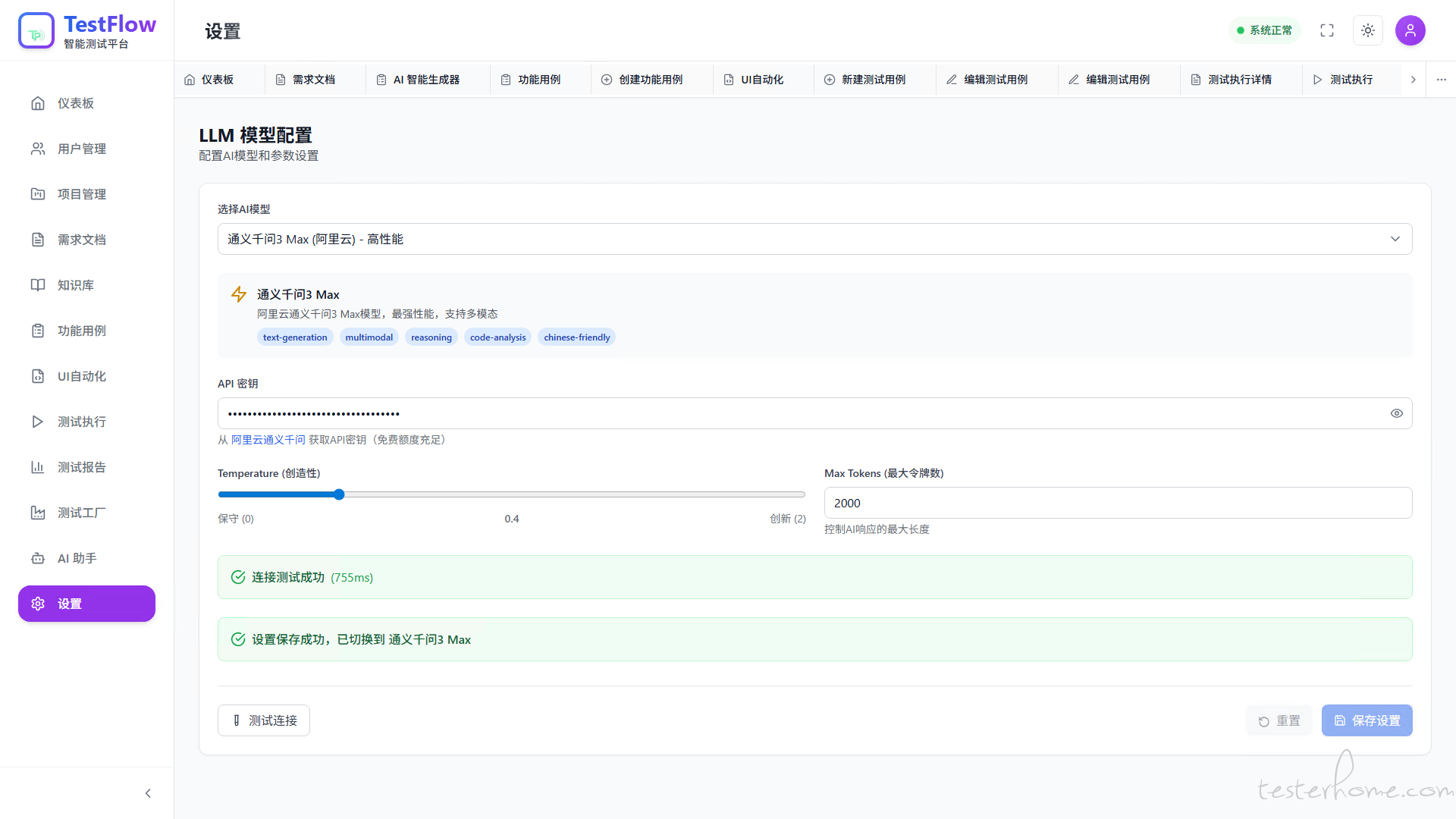
Task: Open 知识库 in sidebar
Action: click(76, 285)
